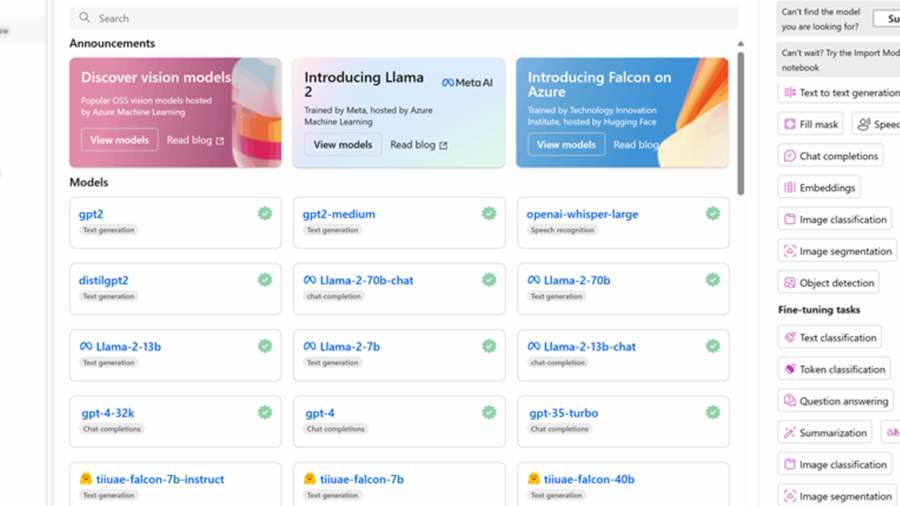Click the external link icon on Llama Read blog
Image resolution: width=900 pixels, height=506 pixels.
tap(443, 146)
